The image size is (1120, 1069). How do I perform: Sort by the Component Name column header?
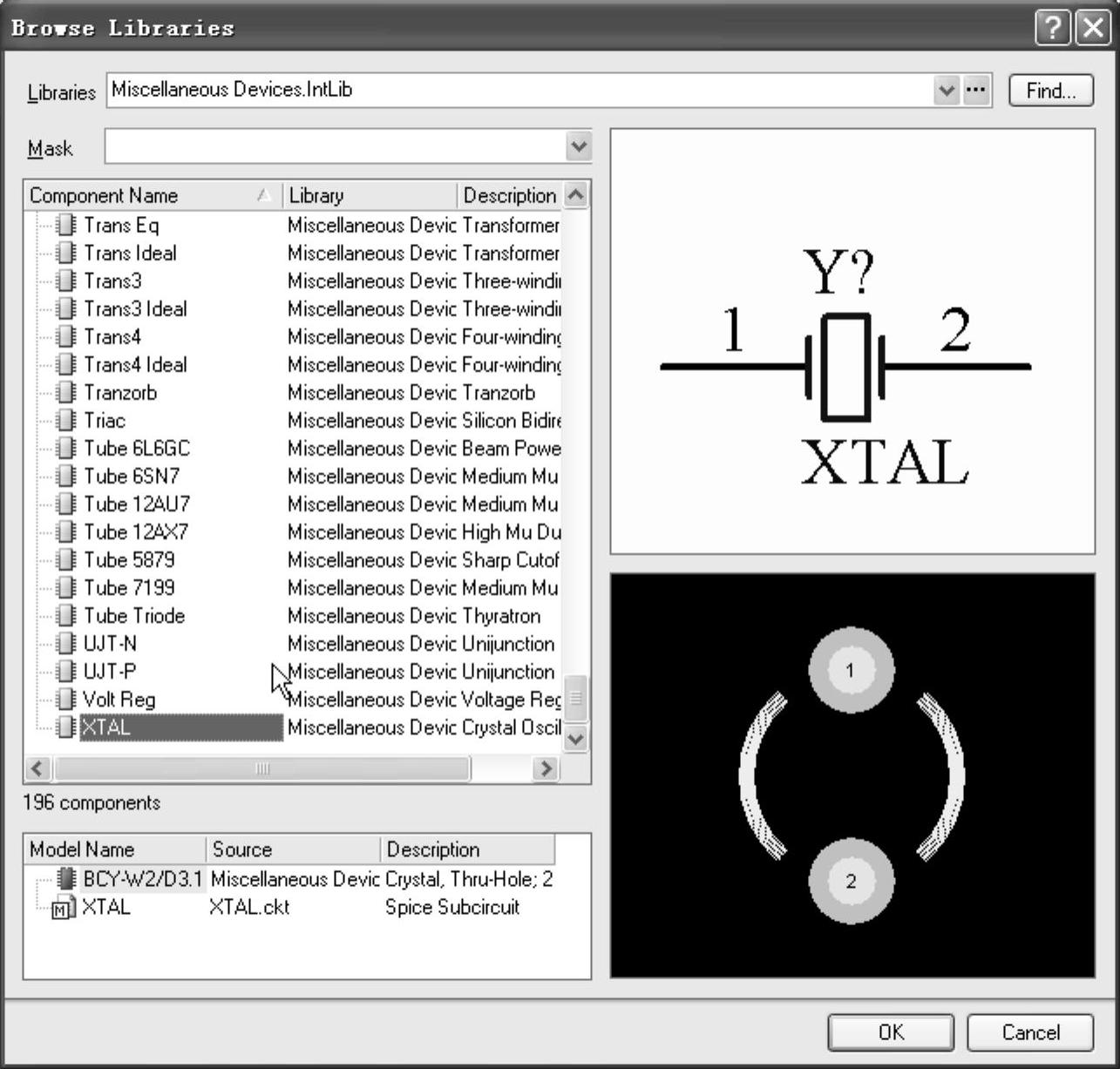pos(148,195)
